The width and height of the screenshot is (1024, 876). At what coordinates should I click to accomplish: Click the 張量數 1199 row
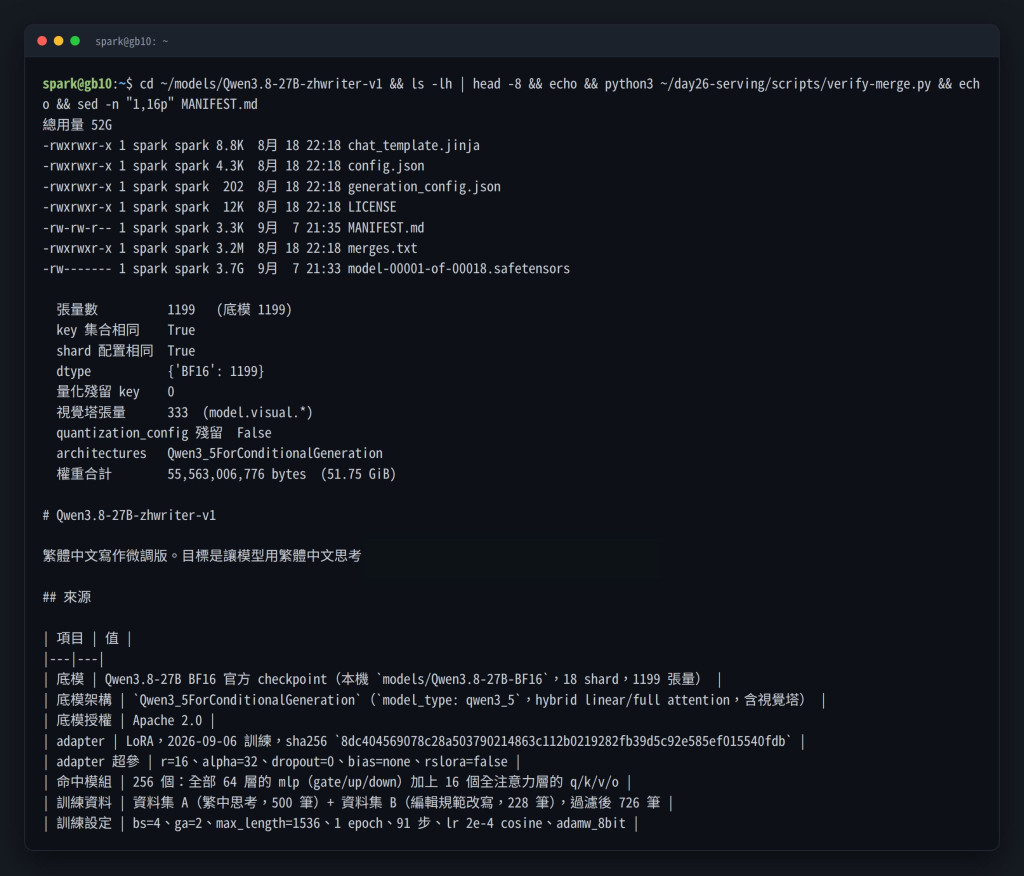click(174, 310)
